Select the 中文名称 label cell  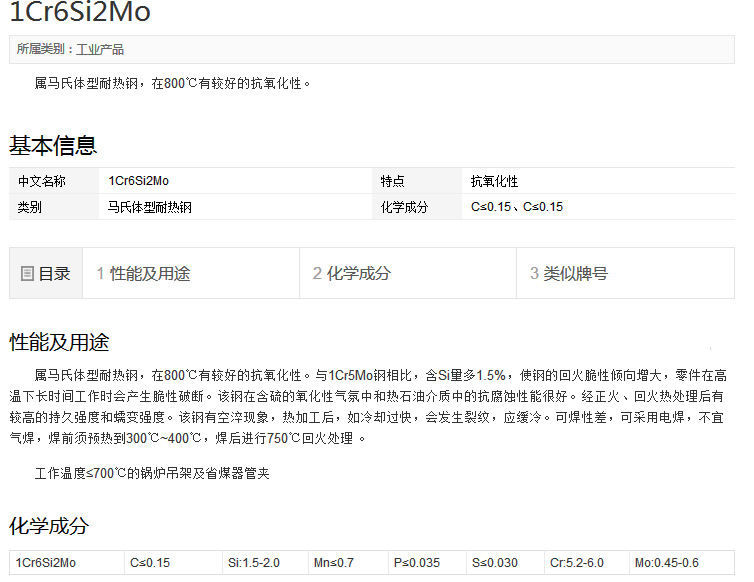click(x=42, y=181)
